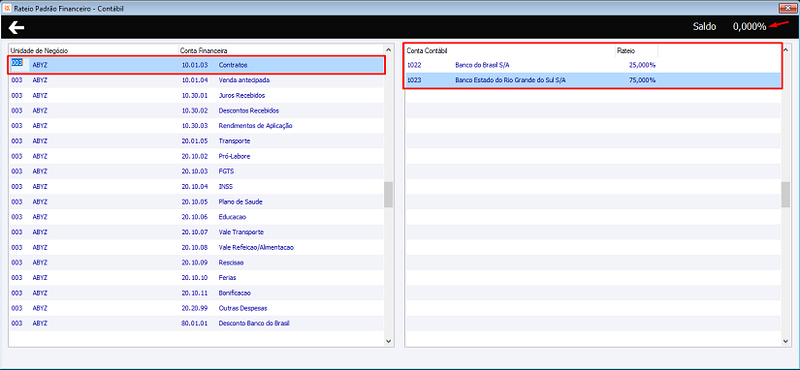Select the Rescisao row
Image resolution: width=800 pixels, height=370 pixels.
click(196, 262)
